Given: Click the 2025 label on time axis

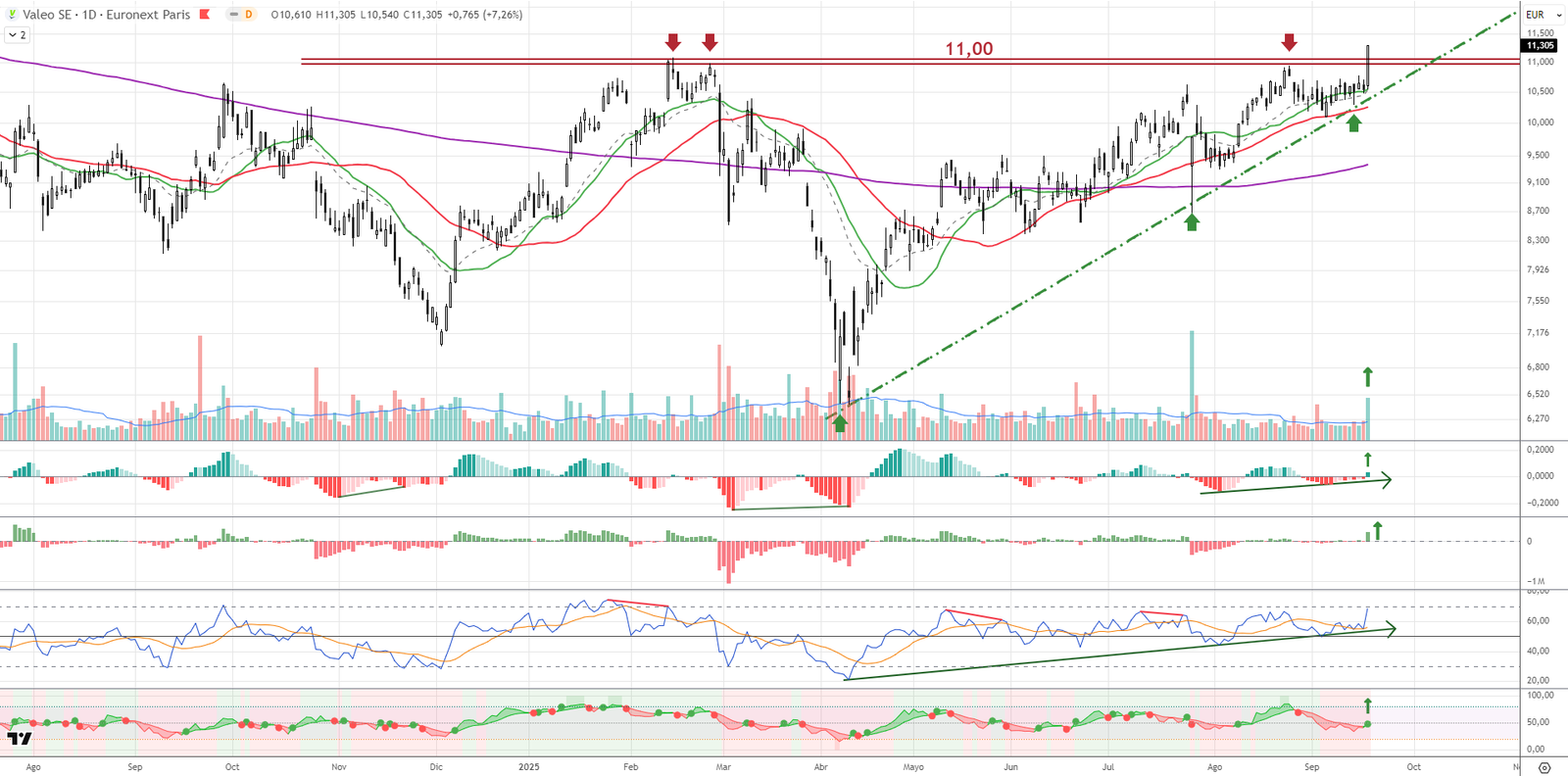Looking at the screenshot, I should 529,767.
